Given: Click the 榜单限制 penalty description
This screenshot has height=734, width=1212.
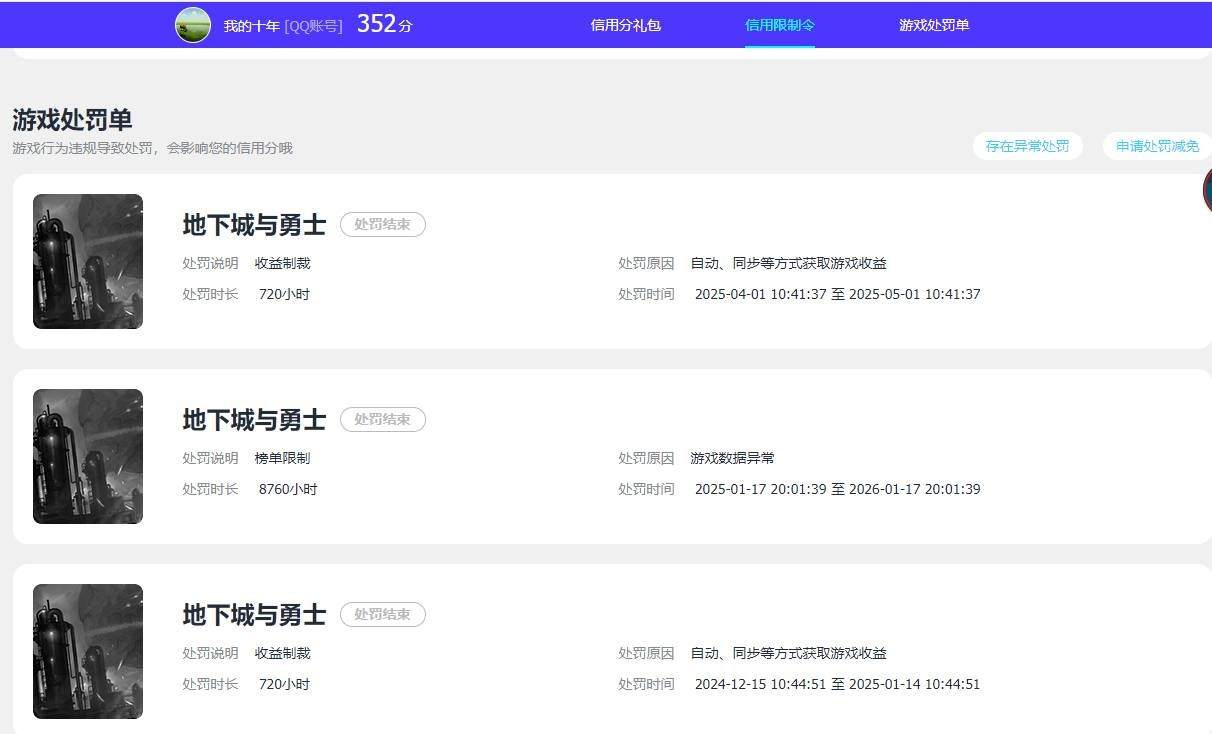Looking at the screenshot, I should click(282, 458).
